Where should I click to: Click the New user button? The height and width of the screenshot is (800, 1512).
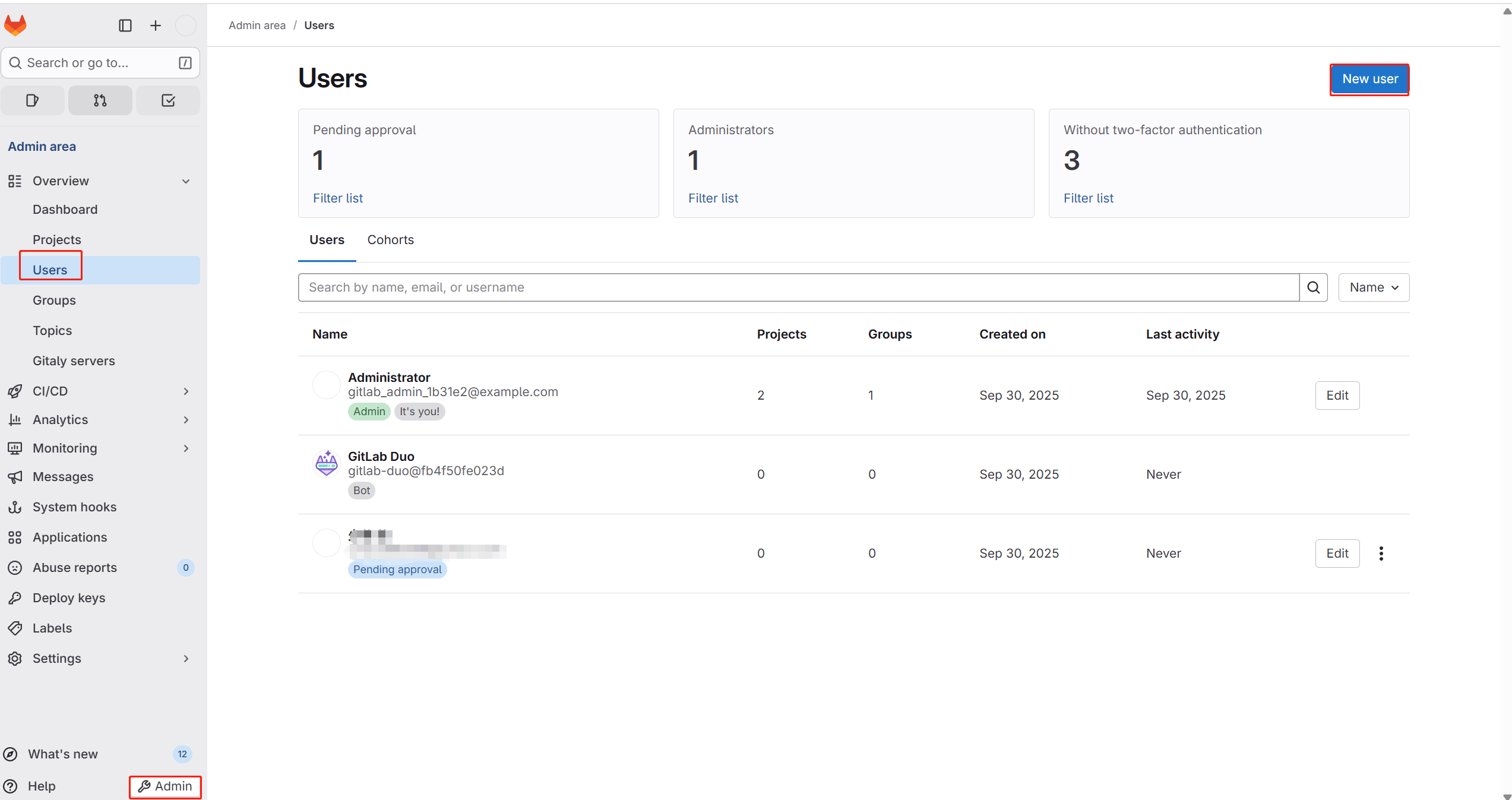pos(1369,79)
